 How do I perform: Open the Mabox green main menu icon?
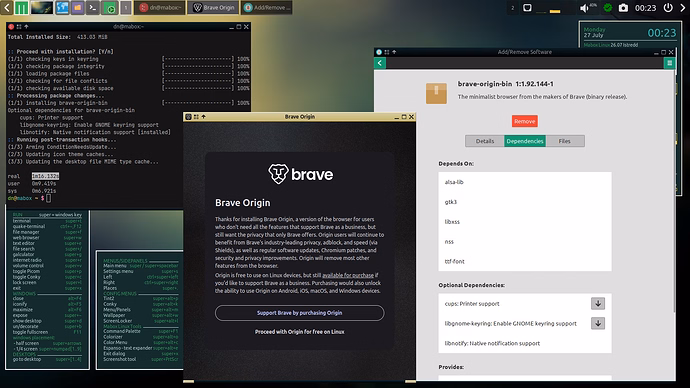(21, 7)
